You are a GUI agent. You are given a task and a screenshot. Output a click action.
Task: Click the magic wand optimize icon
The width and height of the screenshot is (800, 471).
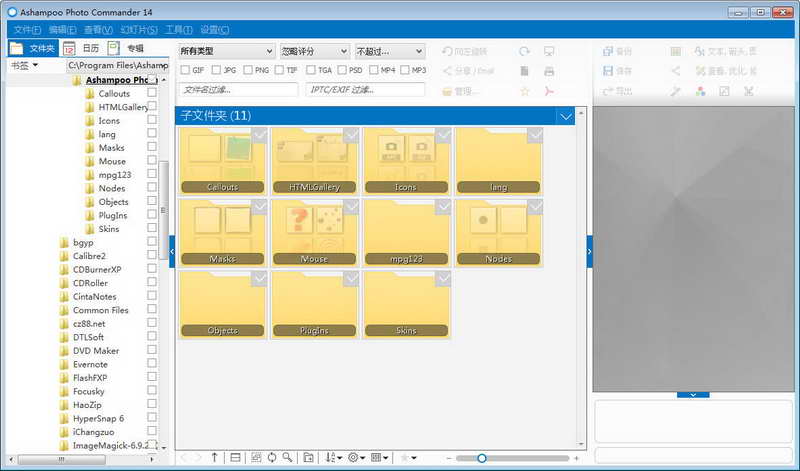point(676,91)
